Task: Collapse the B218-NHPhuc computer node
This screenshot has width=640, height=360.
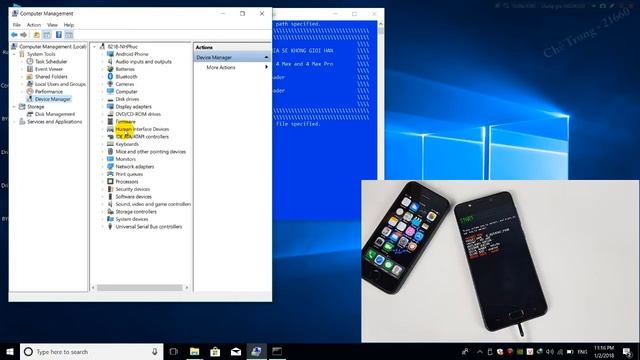Action: (95, 47)
